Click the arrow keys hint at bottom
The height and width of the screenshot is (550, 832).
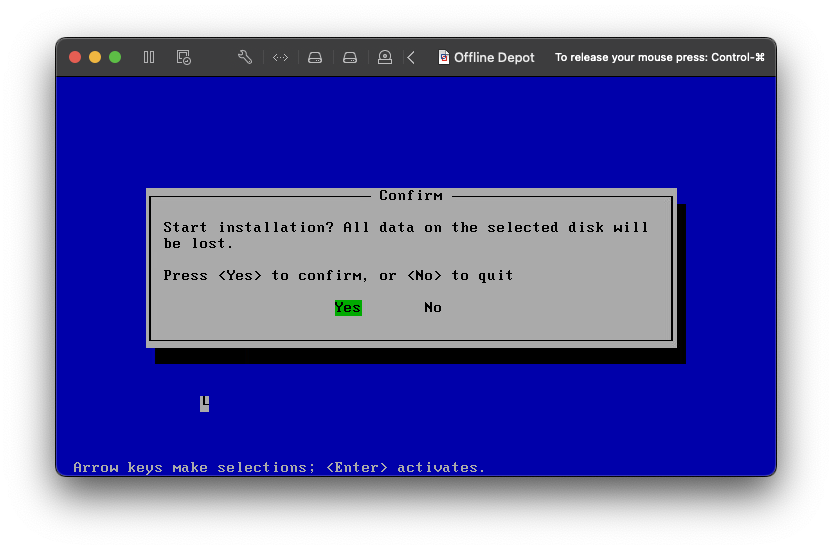pos(279,467)
